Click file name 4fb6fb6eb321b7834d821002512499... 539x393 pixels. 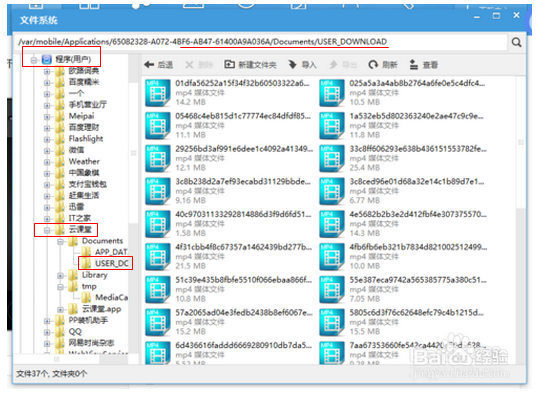(x=418, y=247)
